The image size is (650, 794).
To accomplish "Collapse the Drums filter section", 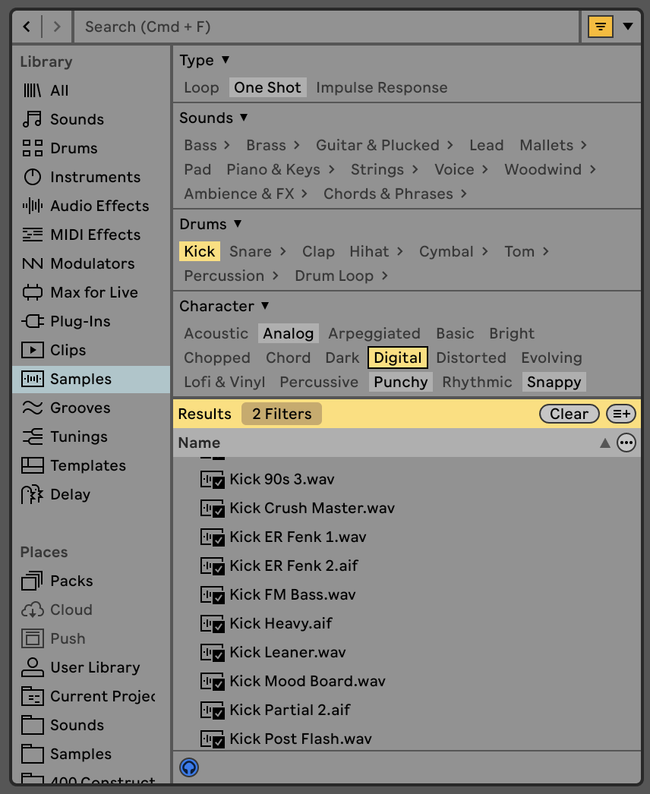I will (x=238, y=224).
